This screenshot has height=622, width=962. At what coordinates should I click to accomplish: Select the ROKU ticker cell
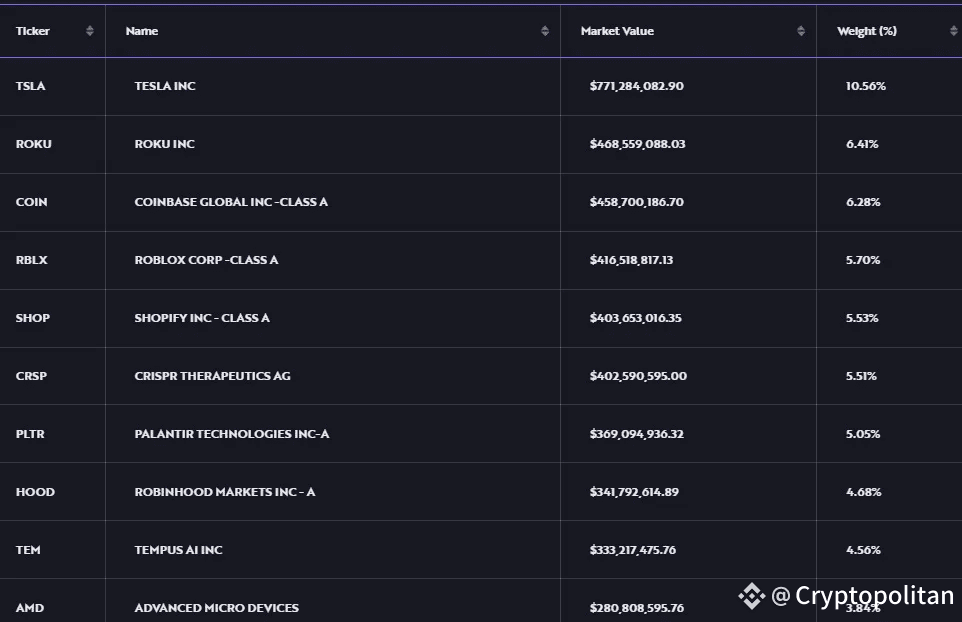[x=34, y=144]
